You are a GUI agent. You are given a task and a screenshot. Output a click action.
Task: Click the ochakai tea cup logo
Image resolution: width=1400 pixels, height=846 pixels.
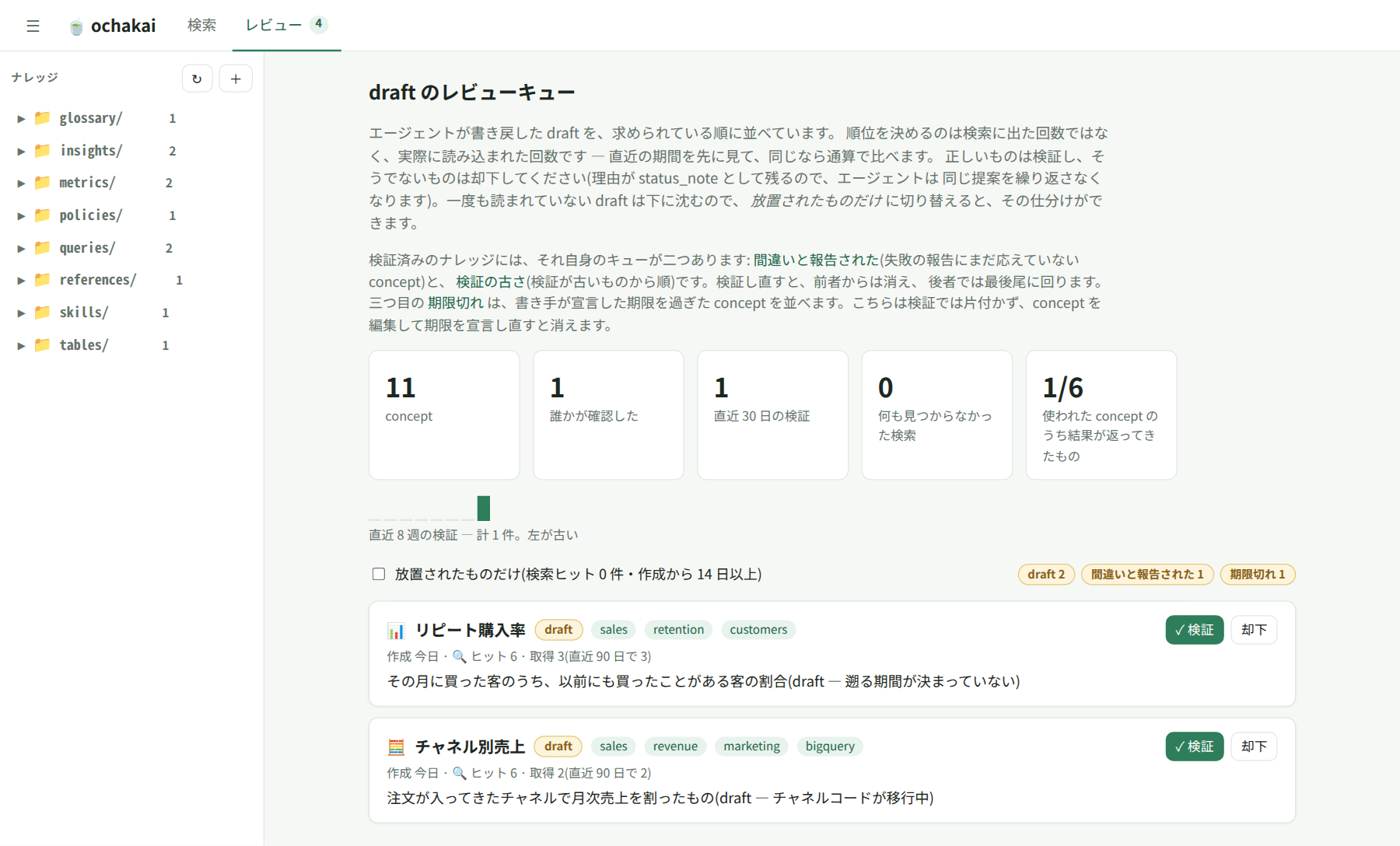pos(76,27)
